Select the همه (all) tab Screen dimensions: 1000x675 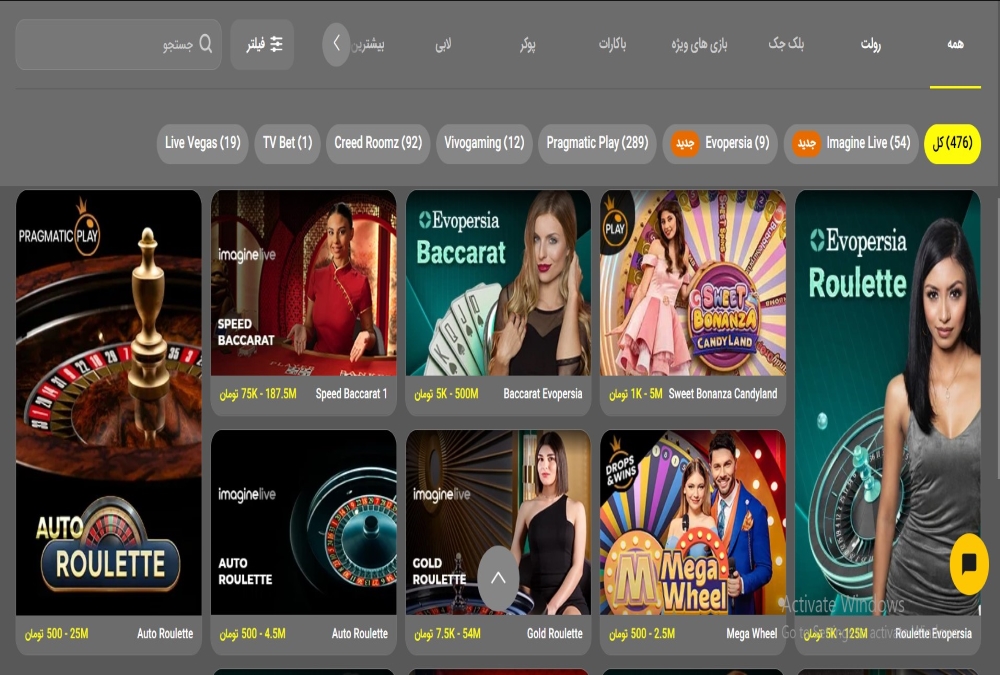pos(955,43)
